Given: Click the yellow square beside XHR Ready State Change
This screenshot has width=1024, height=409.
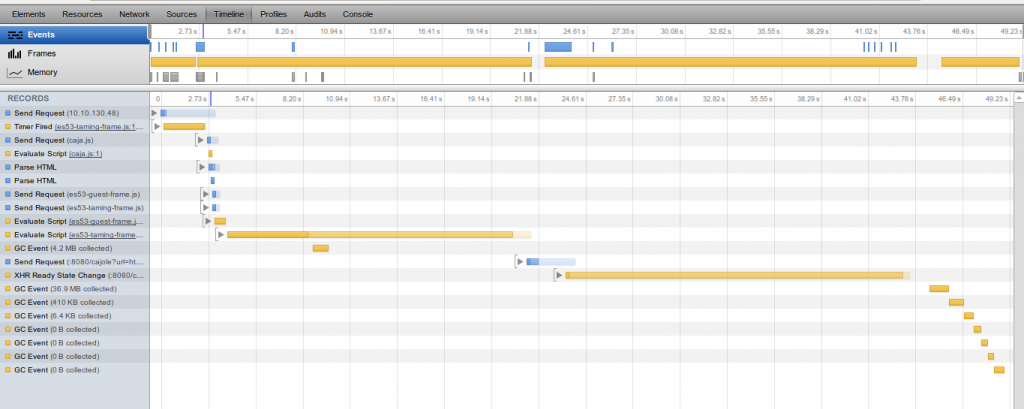Looking at the screenshot, I should coord(8,275).
